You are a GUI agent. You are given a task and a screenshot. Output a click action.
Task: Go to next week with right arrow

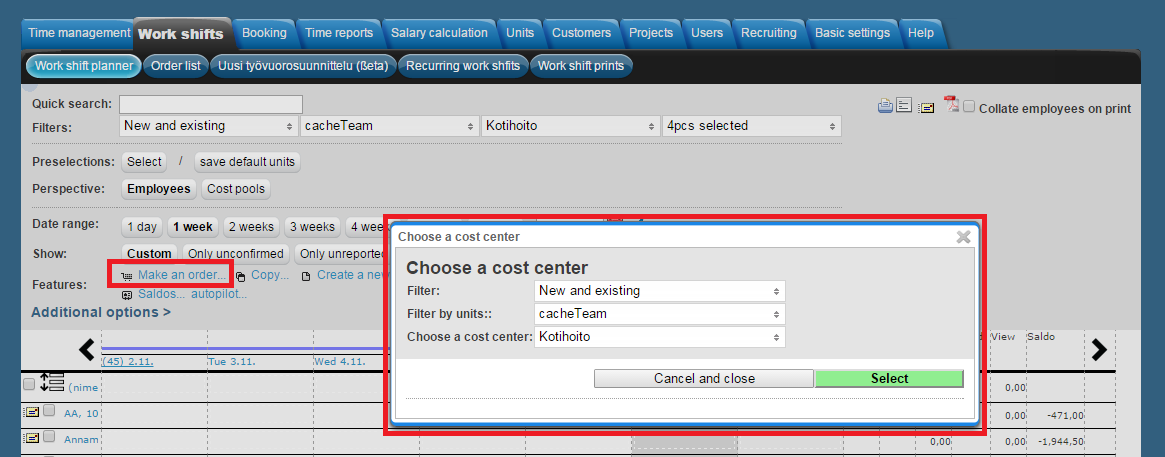1099,349
